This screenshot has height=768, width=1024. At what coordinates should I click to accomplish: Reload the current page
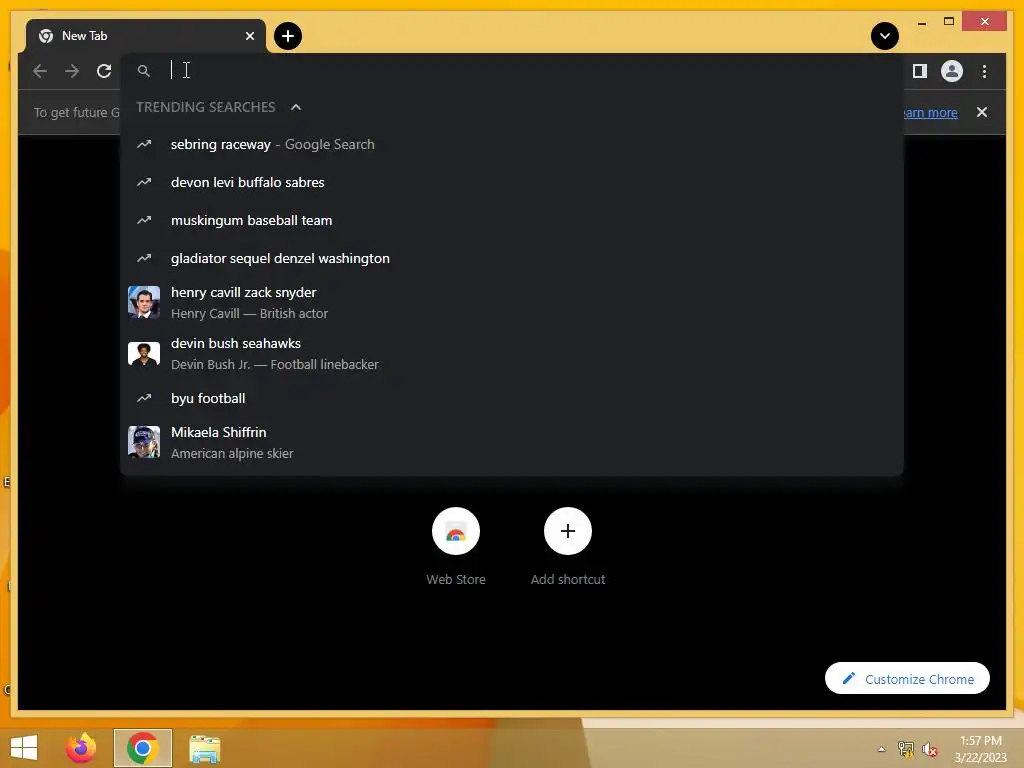tap(104, 71)
